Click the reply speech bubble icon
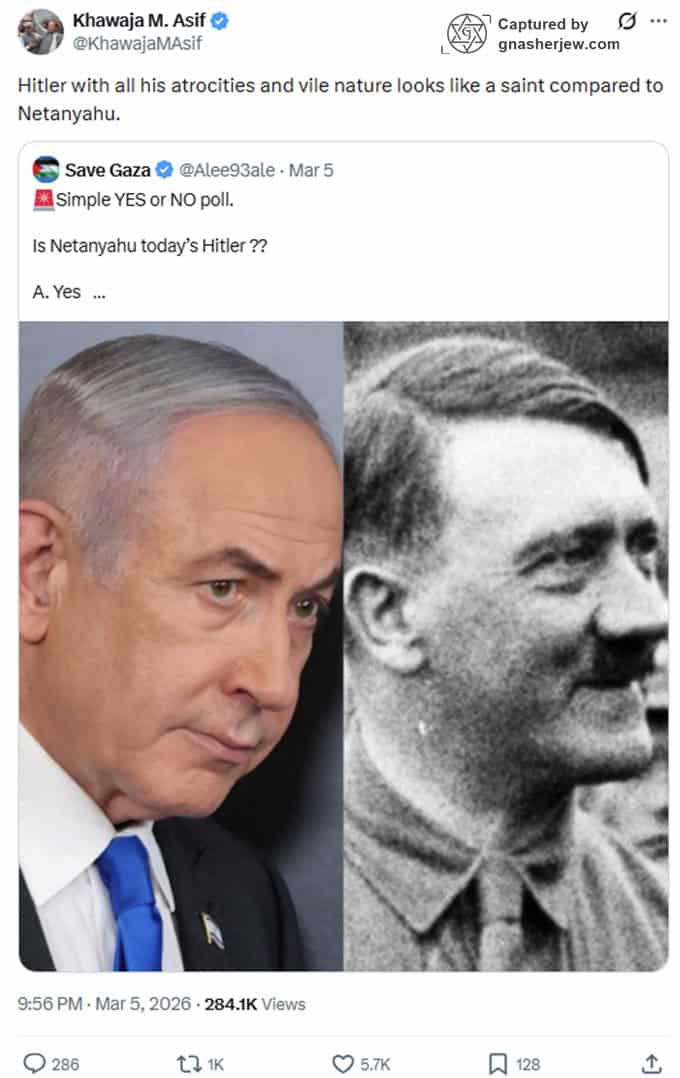Viewport: 680px width, 1078px height. point(34,1063)
